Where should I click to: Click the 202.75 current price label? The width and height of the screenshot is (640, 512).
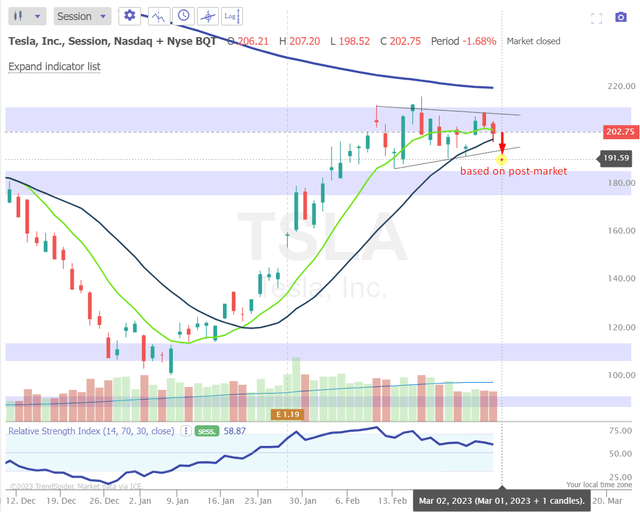tap(620, 131)
